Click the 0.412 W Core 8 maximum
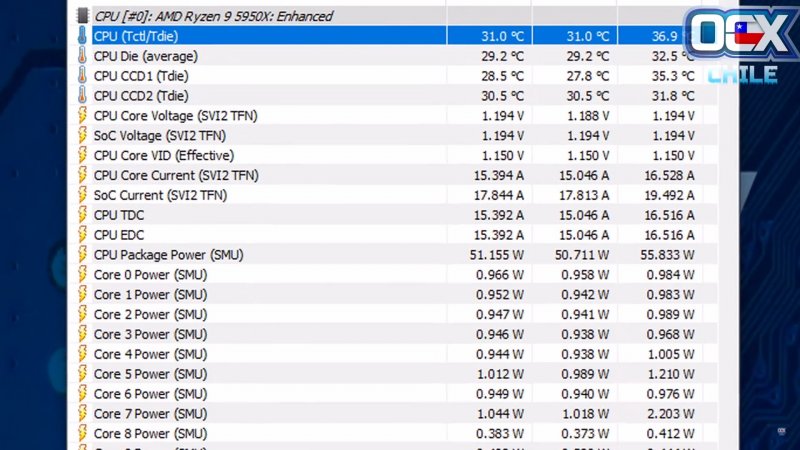800x450 pixels. pyautogui.click(x=670, y=434)
